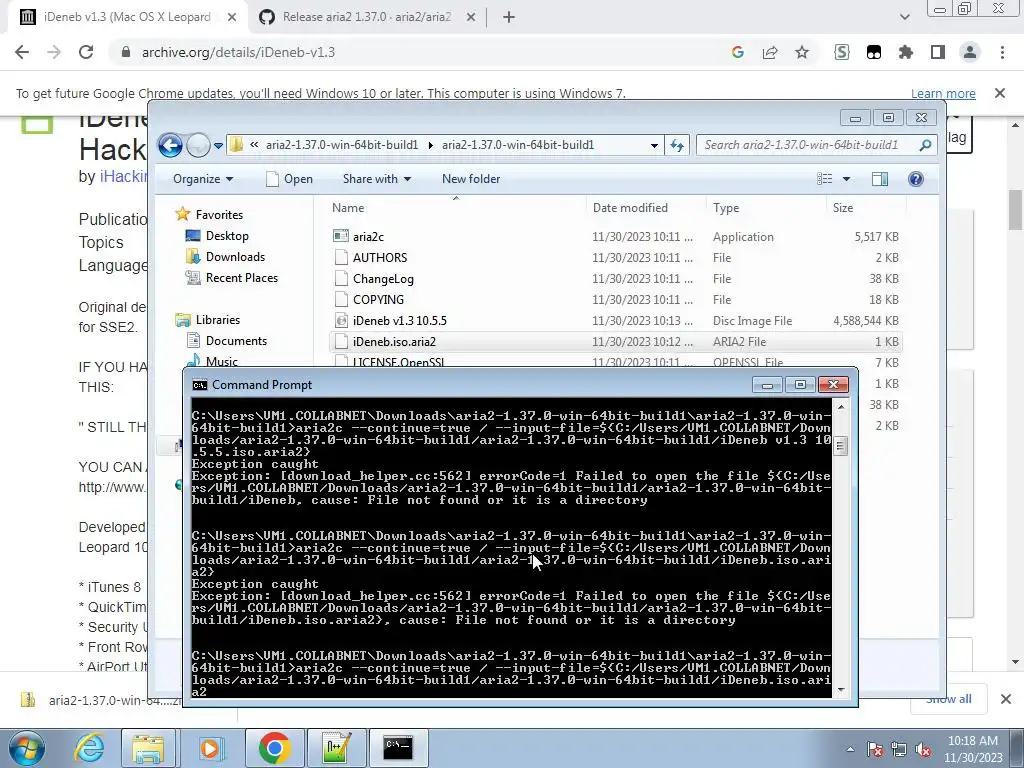Click Chrome page vertical scrollbar thumb

[x=1016, y=210]
